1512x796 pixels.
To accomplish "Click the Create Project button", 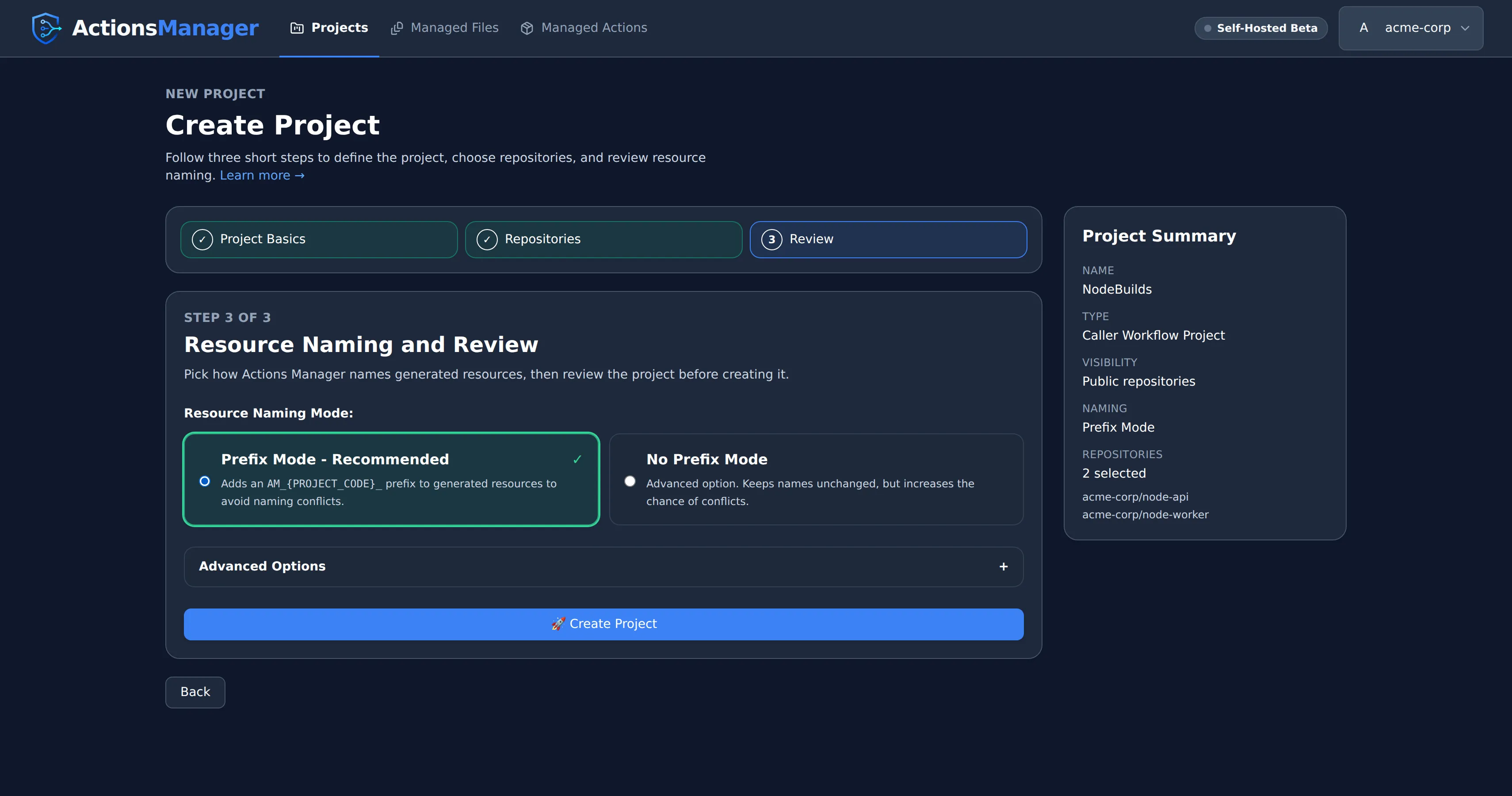I will pos(604,624).
